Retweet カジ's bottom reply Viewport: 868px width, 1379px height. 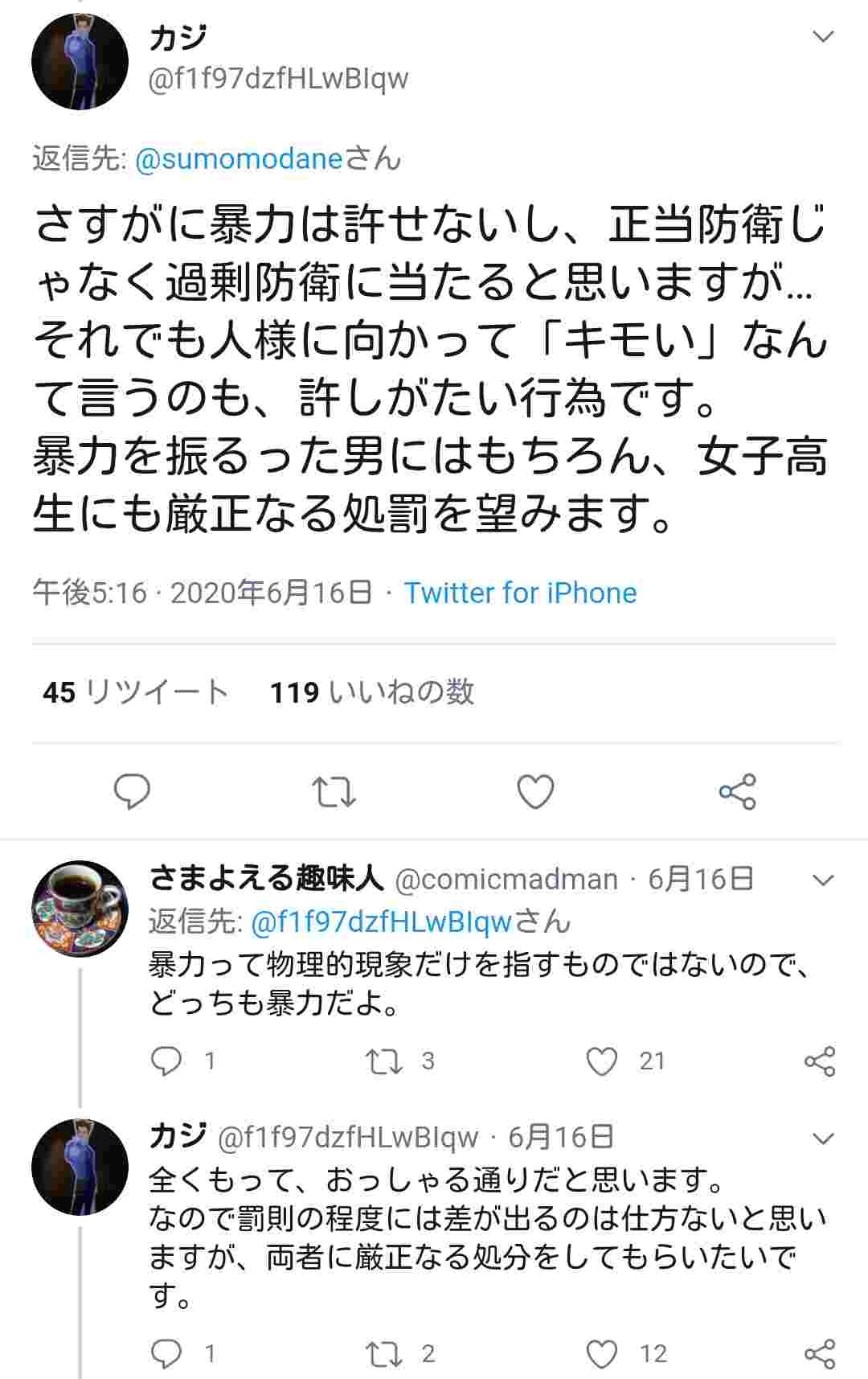coord(384,1354)
